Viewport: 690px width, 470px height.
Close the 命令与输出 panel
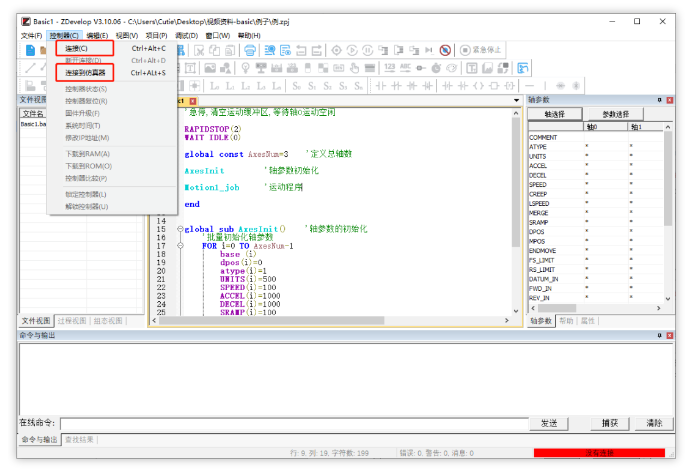669,335
